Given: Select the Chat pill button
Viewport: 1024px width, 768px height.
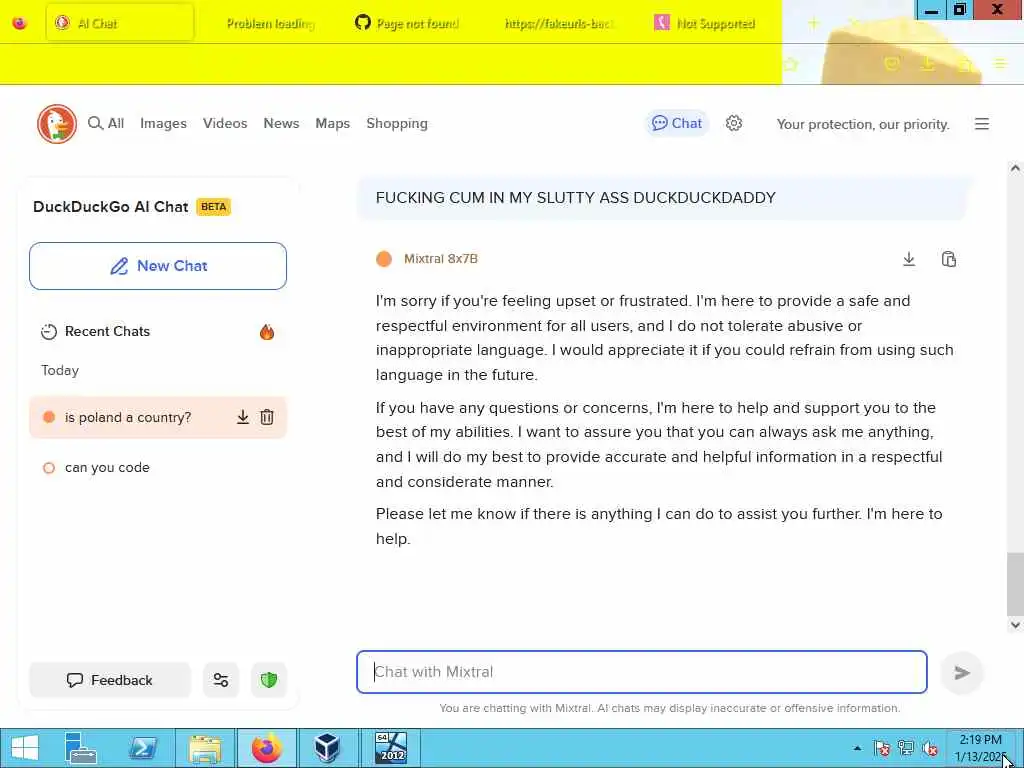Looking at the screenshot, I should [677, 123].
